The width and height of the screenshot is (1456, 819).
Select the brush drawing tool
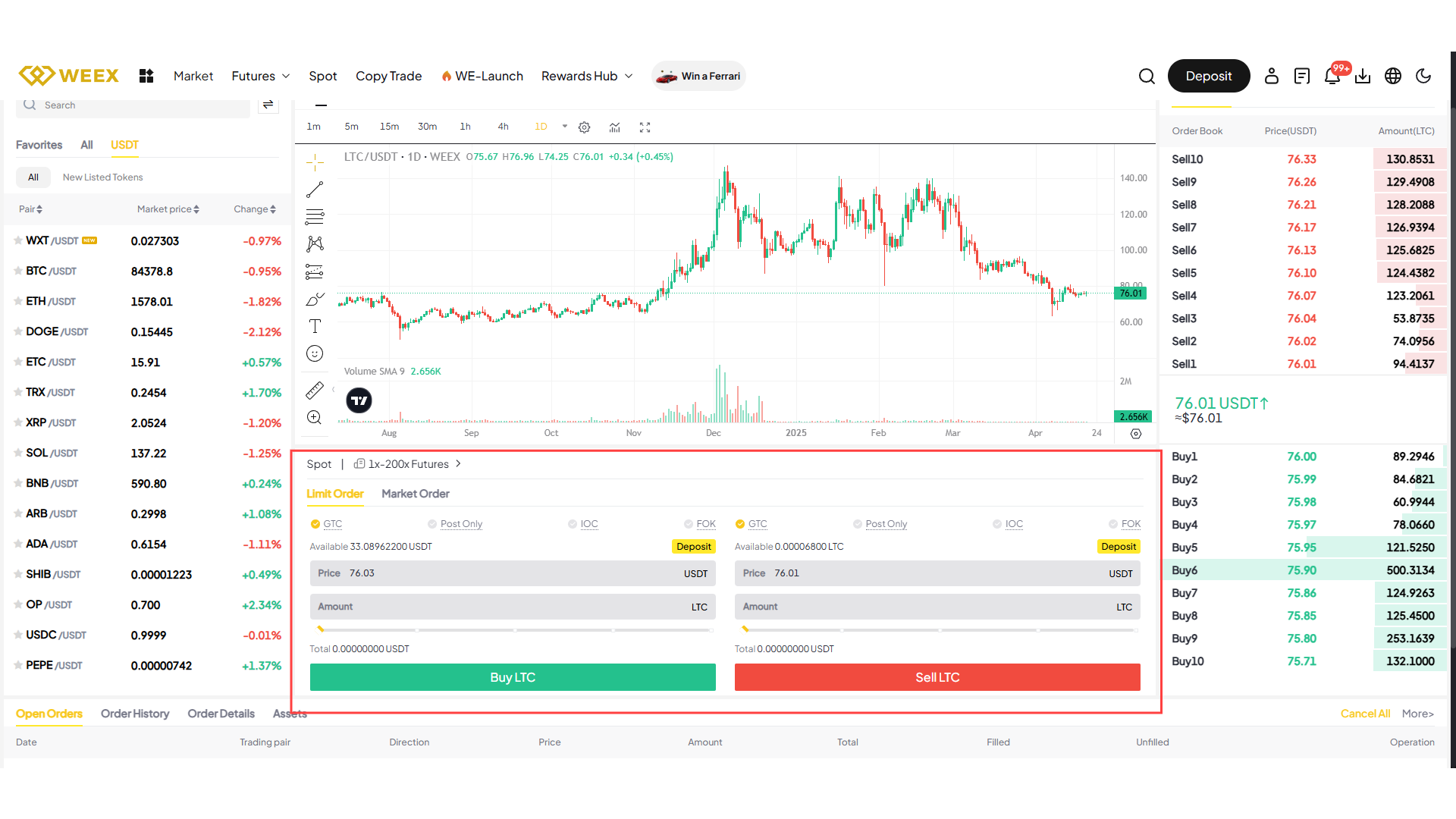(x=315, y=299)
